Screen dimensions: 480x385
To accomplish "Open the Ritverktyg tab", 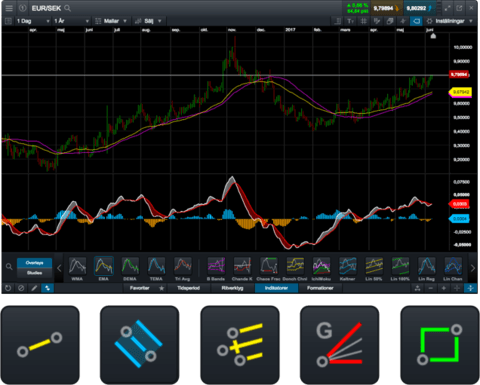I will [x=232, y=288].
